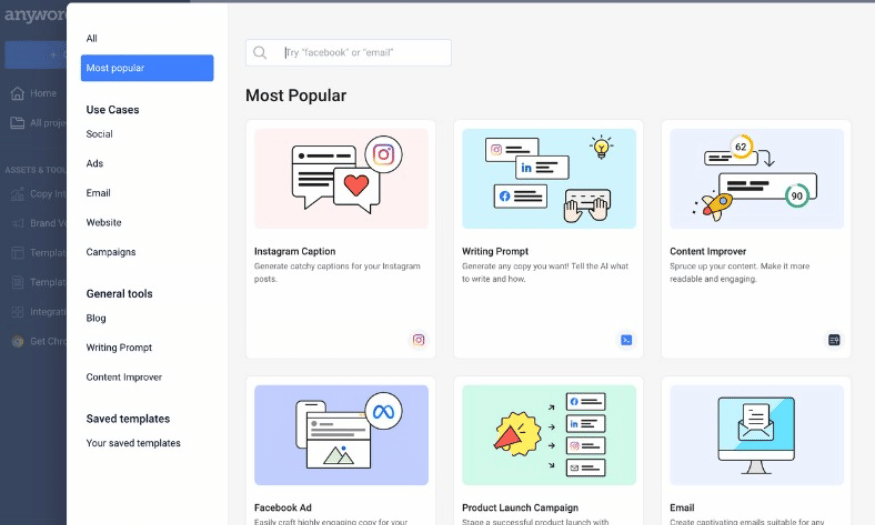The image size is (875, 525).
Task: Click 'Generate any copy you want' description
Action: [545, 272]
